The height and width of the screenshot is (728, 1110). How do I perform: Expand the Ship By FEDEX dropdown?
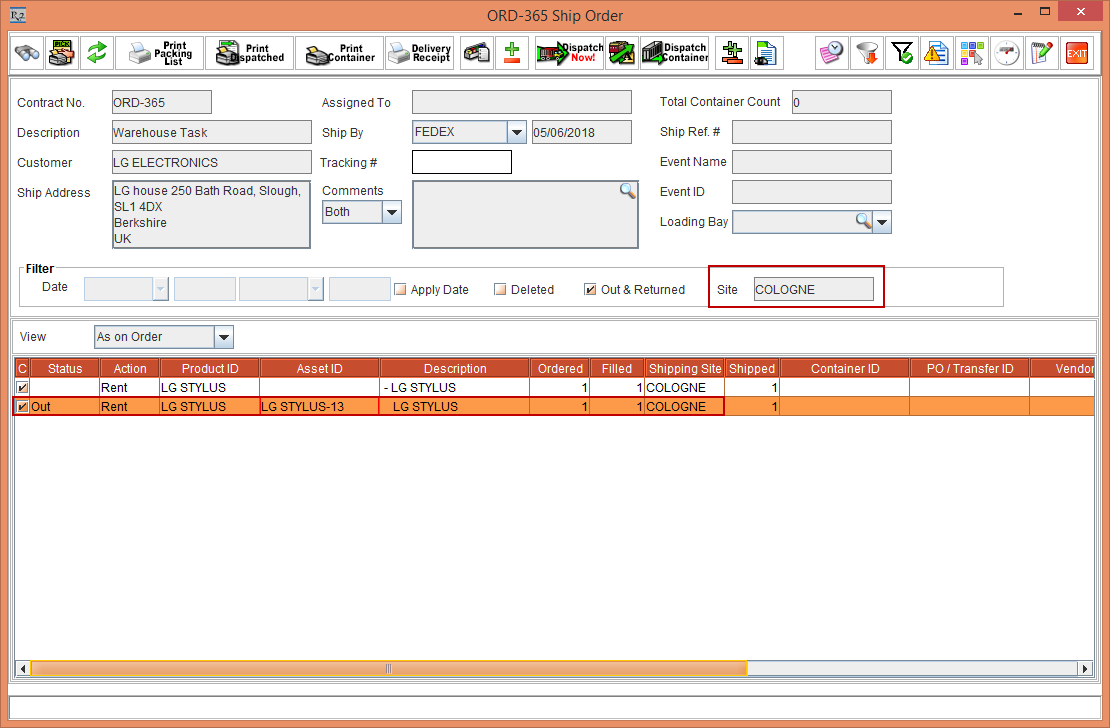pyautogui.click(x=516, y=132)
